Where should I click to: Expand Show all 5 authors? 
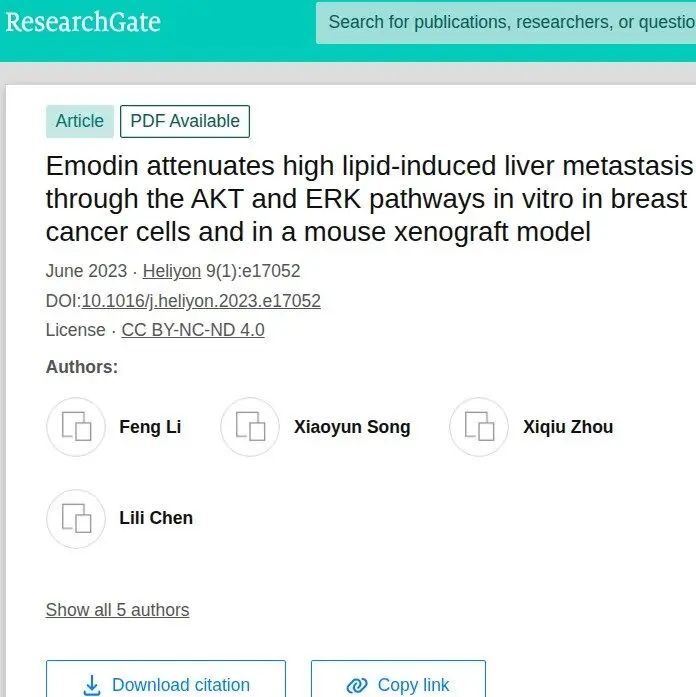(x=117, y=610)
